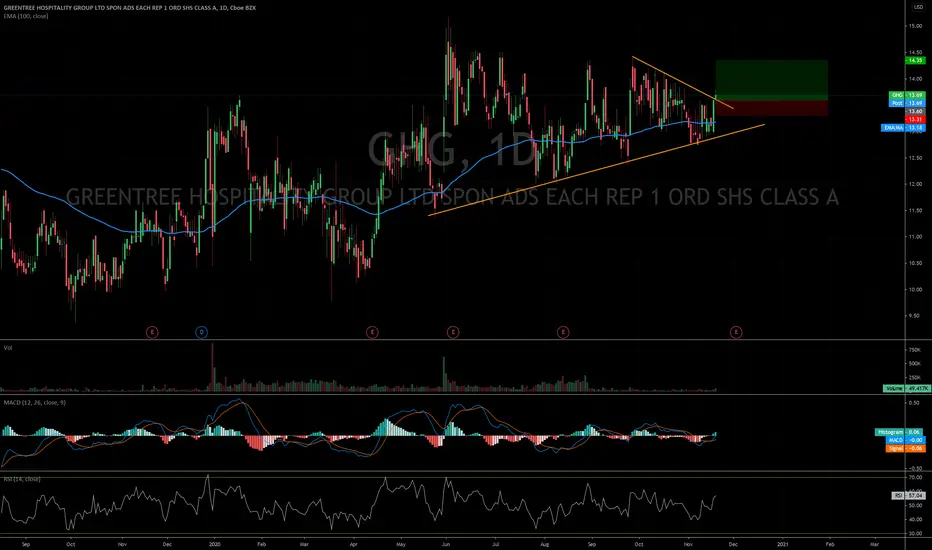Click the EMA/MA 13.18 value tag
Image resolution: width=932 pixels, height=550 pixels.
tap(903, 127)
